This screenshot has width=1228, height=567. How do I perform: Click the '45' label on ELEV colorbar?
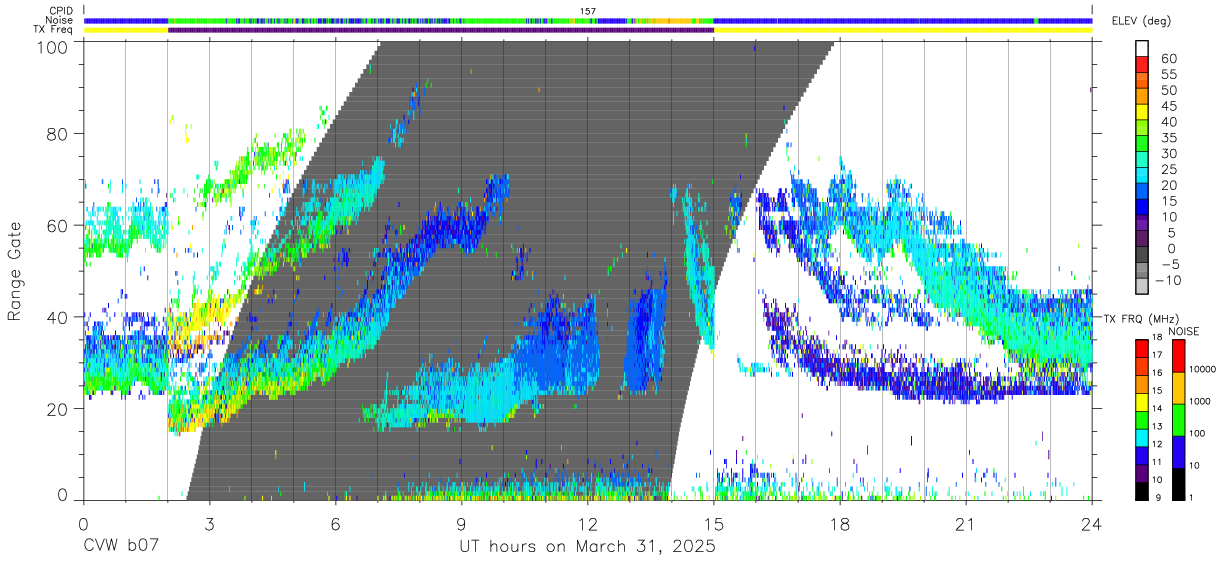pyautogui.click(x=1168, y=106)
